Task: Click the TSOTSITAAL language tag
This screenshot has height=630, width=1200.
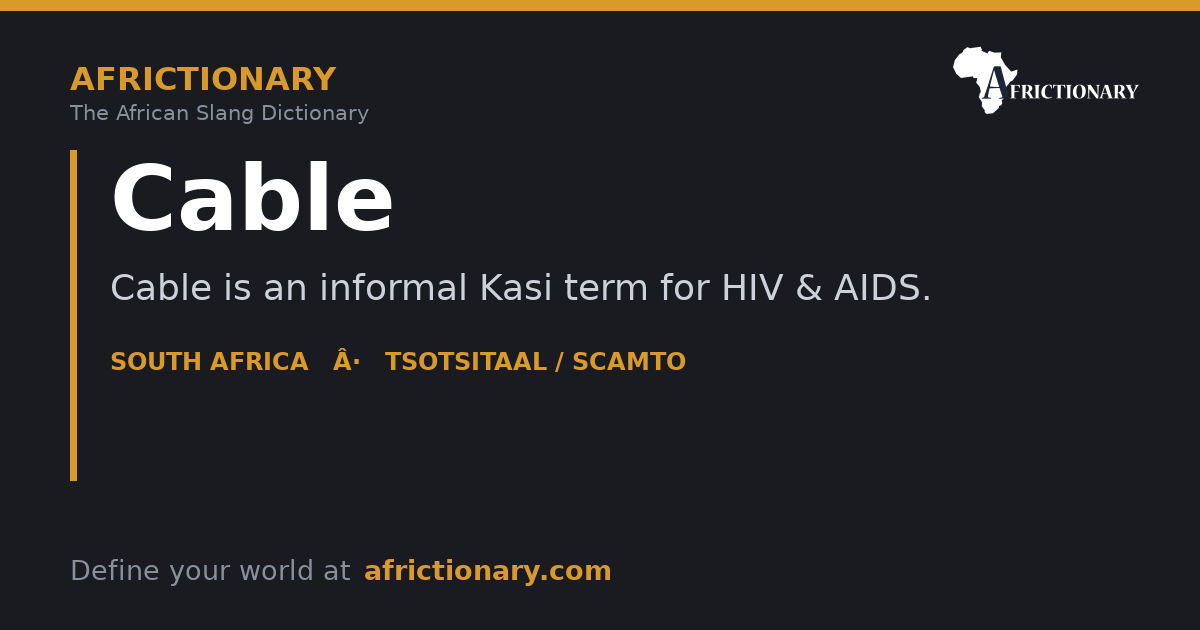Action: [466, 363]
